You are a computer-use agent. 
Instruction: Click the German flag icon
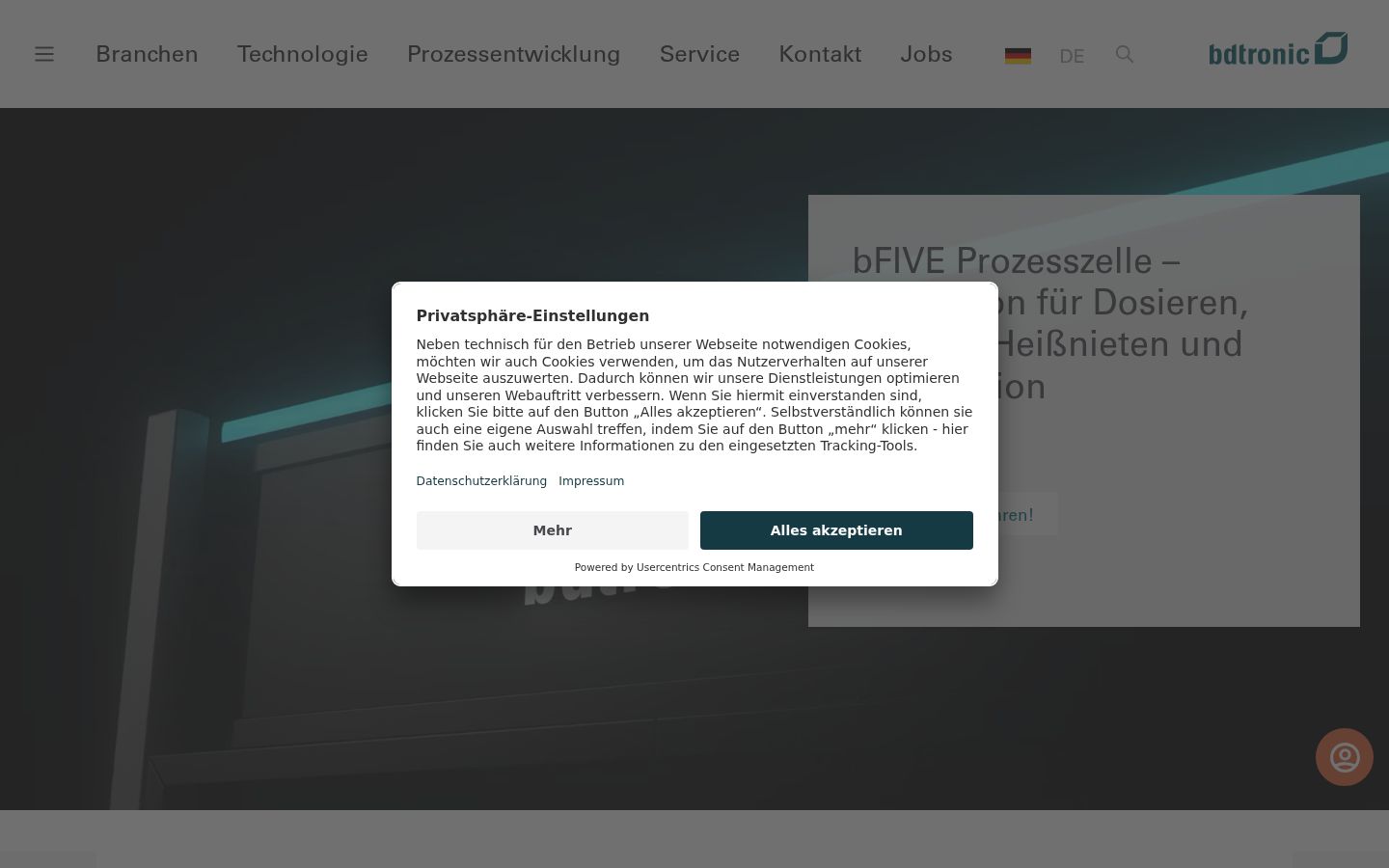click(x=1018, y=56)
